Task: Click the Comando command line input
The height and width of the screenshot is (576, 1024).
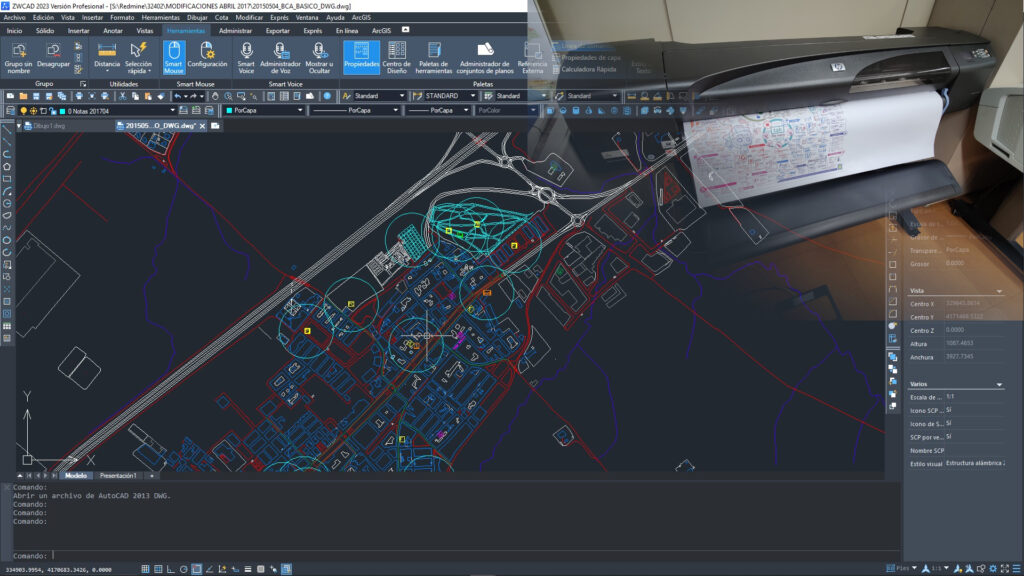Action: tap(457, 556)
